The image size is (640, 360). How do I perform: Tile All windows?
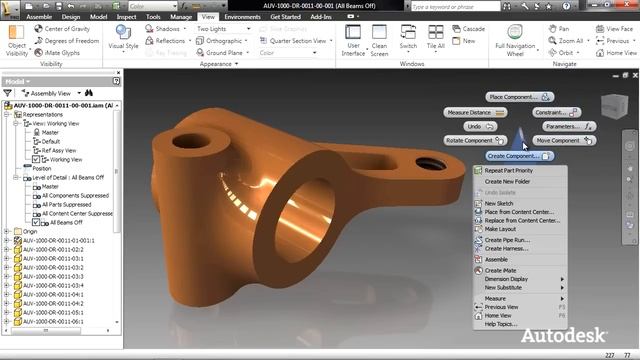(x=436, y=37)
